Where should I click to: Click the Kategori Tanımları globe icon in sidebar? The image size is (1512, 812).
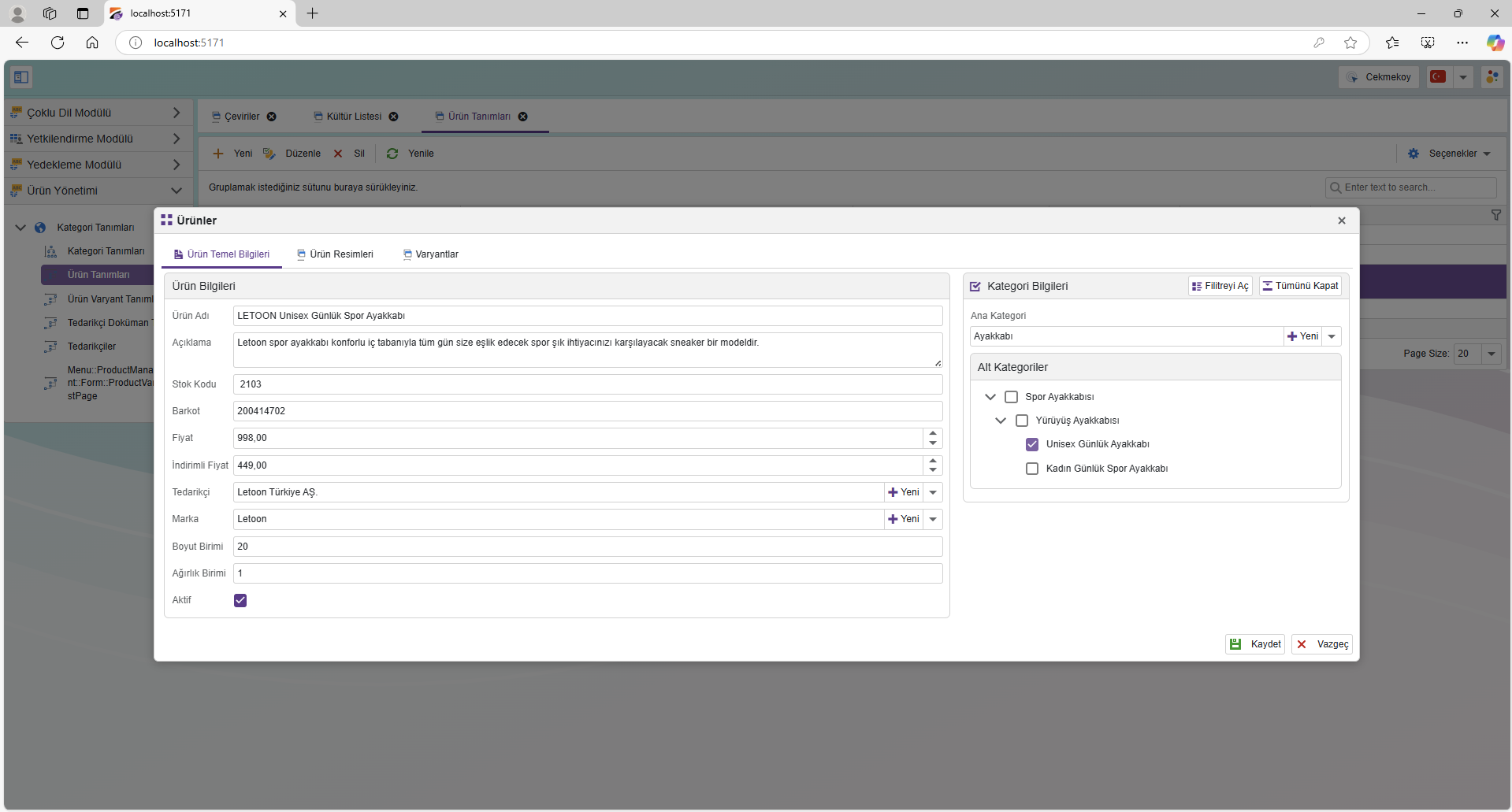coord(40,228)
